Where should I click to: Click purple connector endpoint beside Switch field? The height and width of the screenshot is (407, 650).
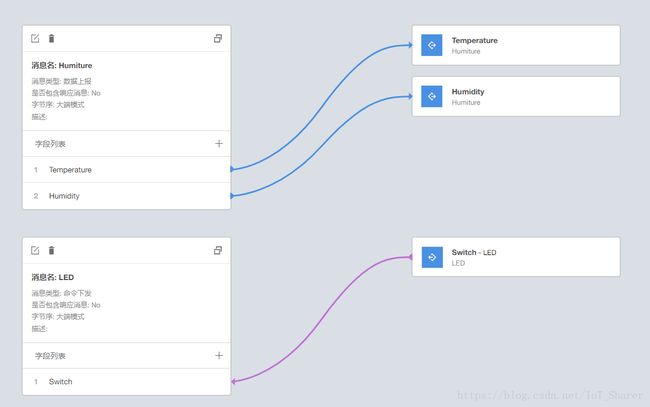click(233, 381)
